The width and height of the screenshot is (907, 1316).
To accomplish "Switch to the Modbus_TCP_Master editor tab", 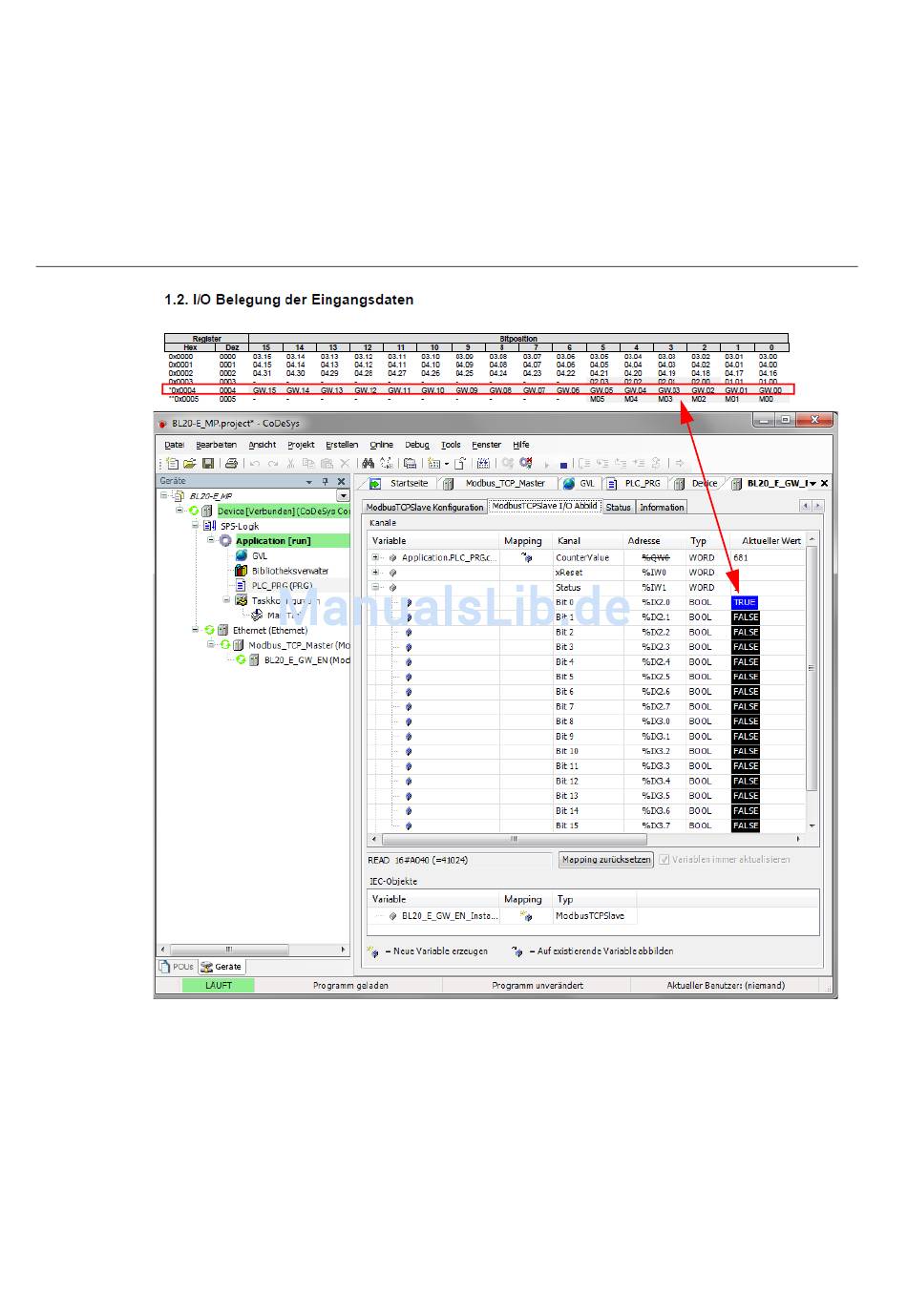I will point(497,484).
